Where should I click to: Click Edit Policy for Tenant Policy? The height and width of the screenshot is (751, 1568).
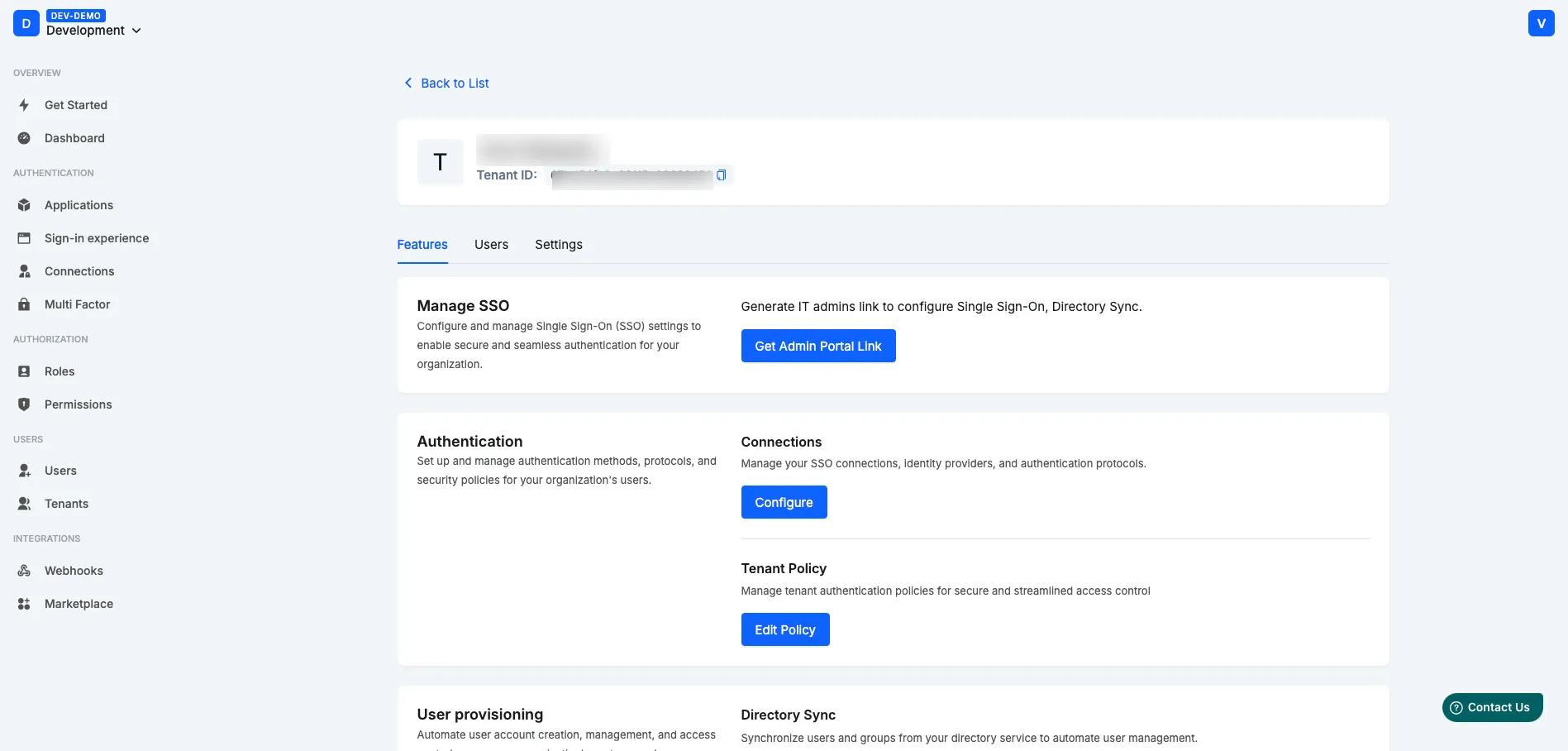(784, 629)
